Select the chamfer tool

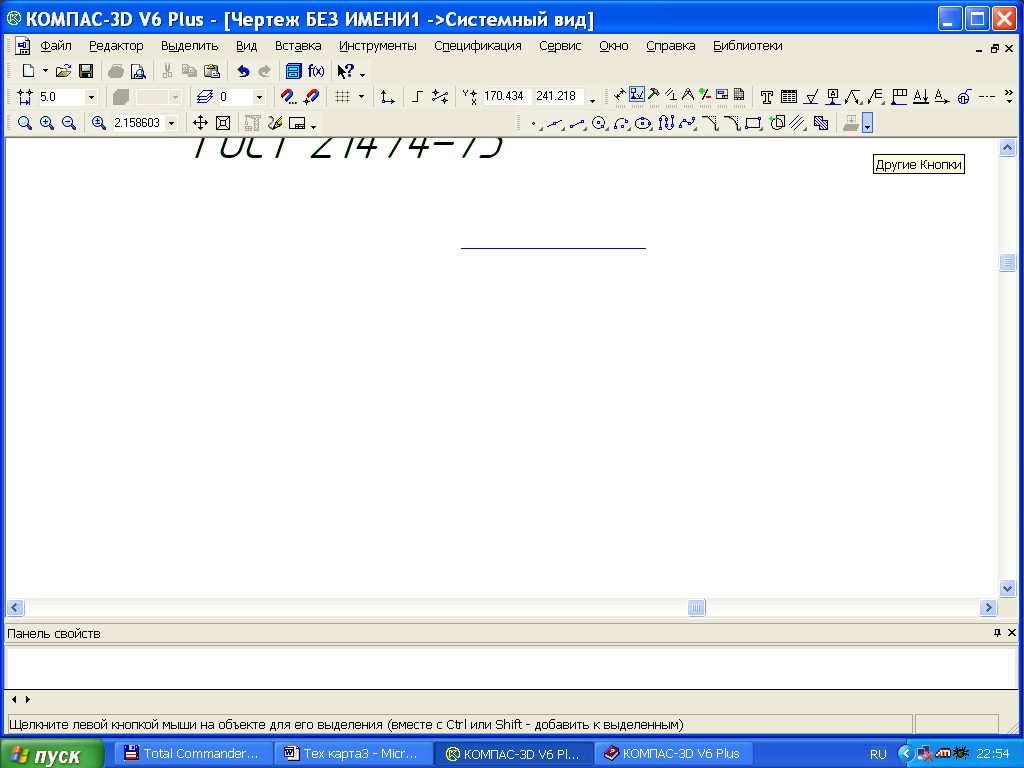[x=710, y=123]
